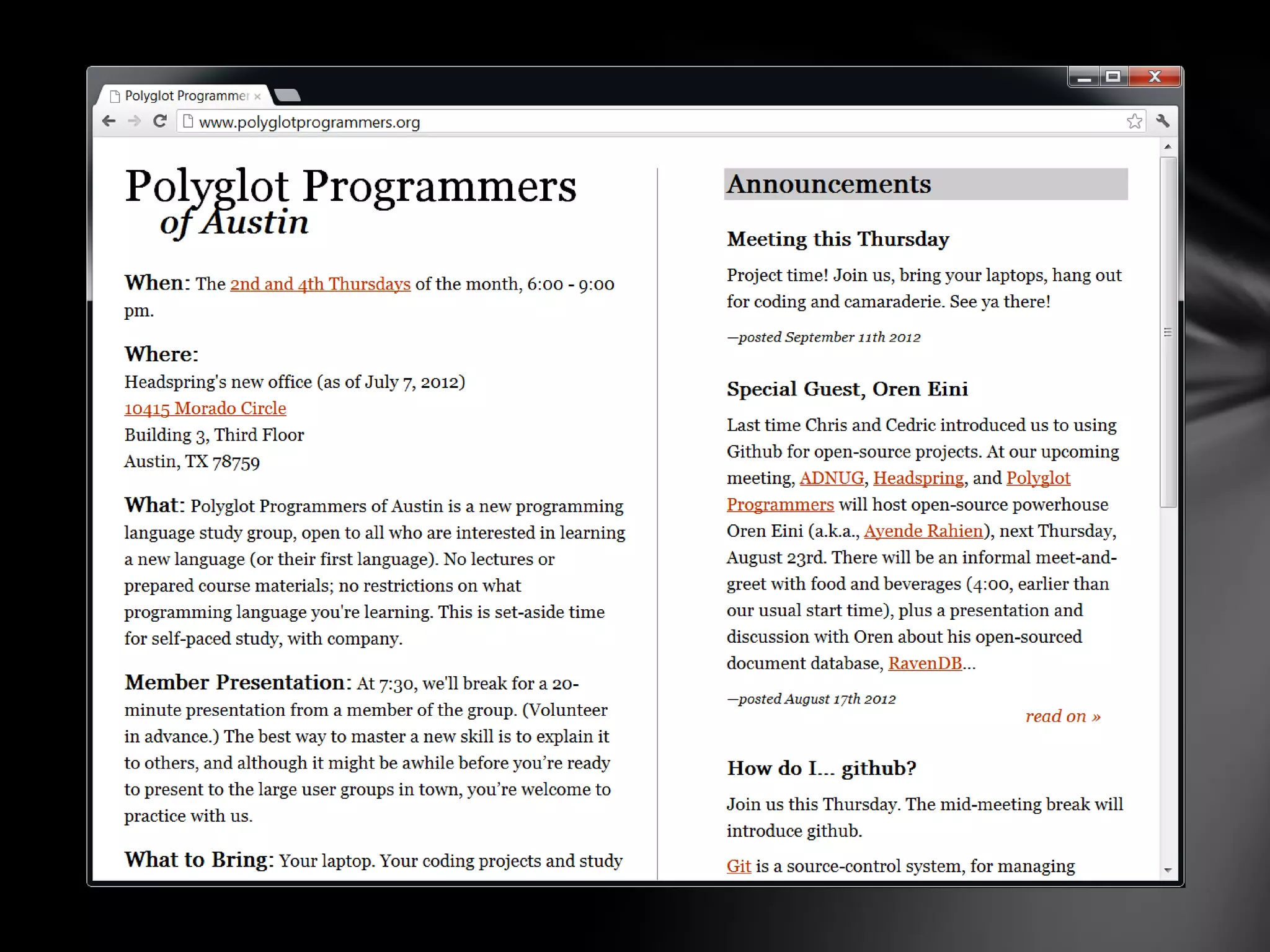
Task: Click the 'read on »' link
Action: point(1062,716)
